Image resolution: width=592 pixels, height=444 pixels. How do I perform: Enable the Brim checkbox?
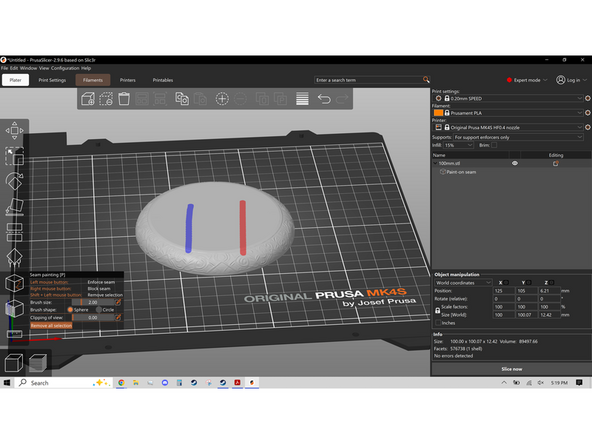(494, 145)
